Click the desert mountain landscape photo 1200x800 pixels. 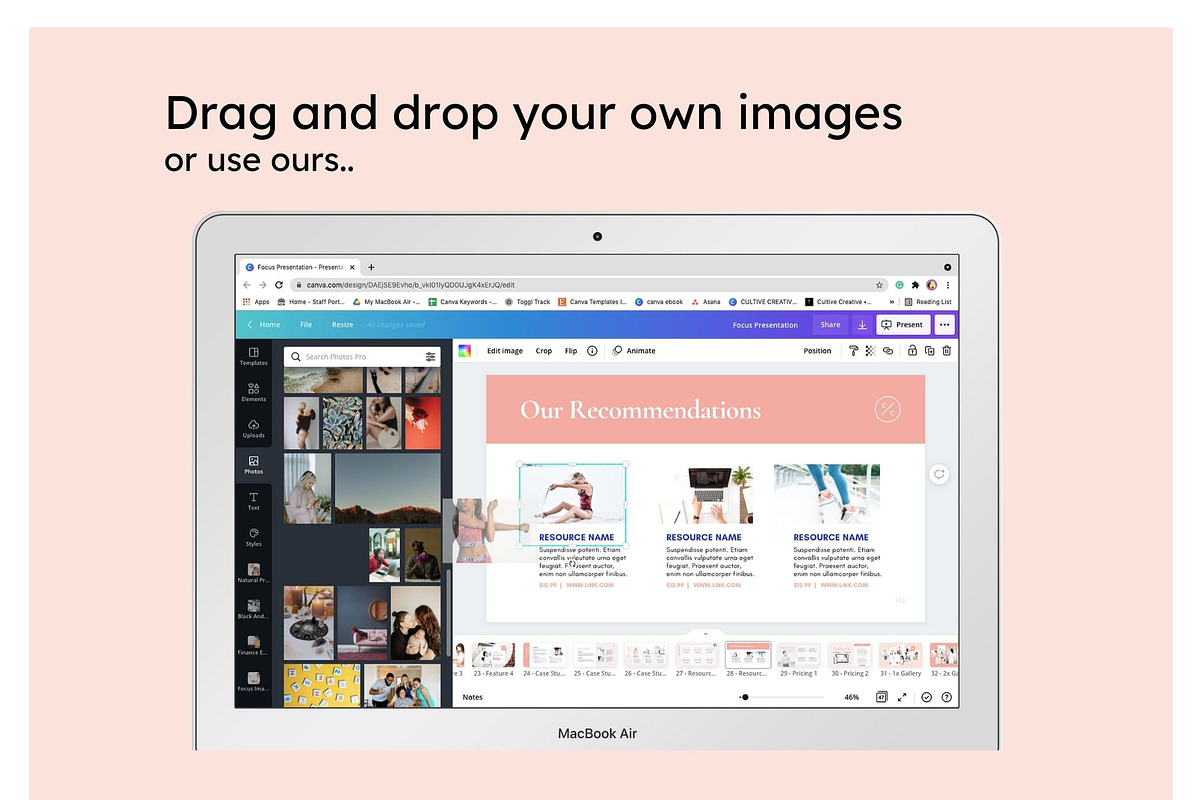[387, 488]
